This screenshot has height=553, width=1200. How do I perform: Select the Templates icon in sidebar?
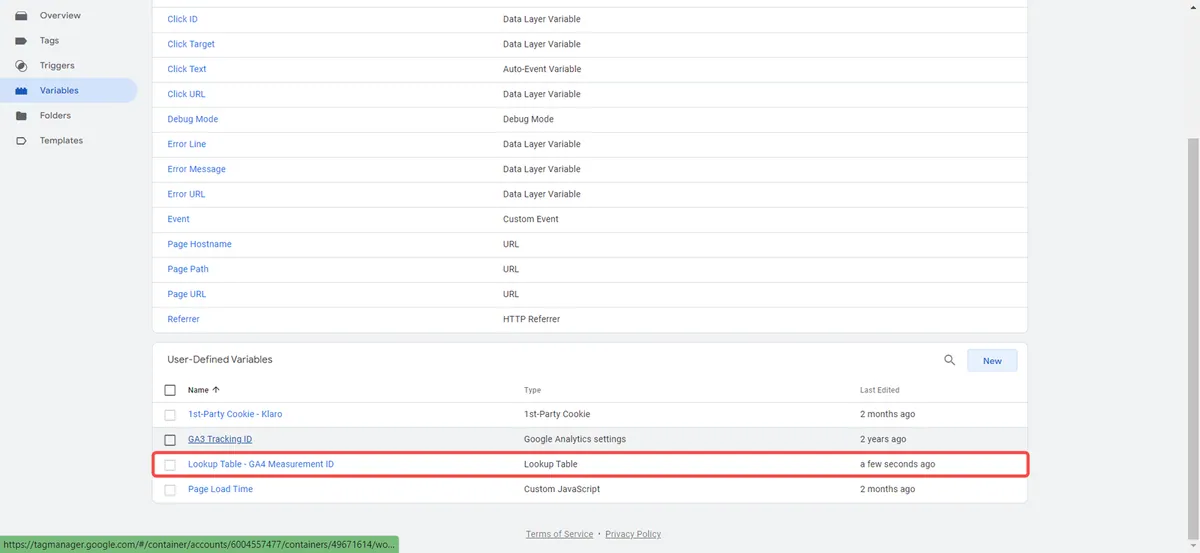pyautogui.click(x=21, y=141)
